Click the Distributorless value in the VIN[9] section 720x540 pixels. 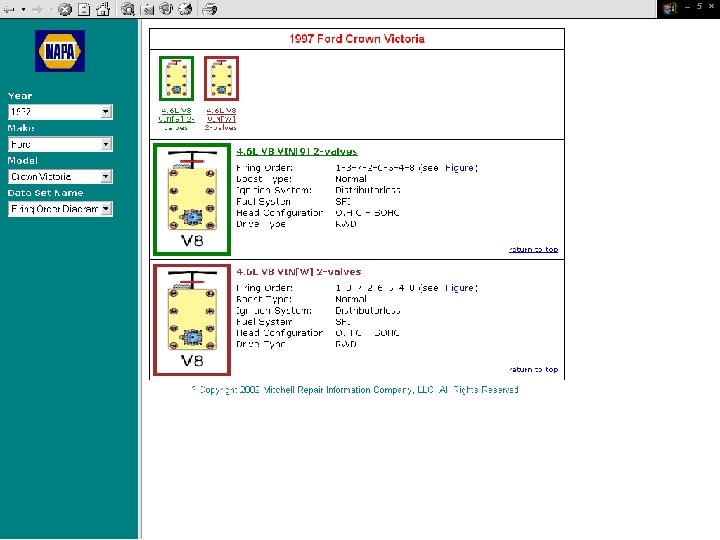(x=367, y=190)
